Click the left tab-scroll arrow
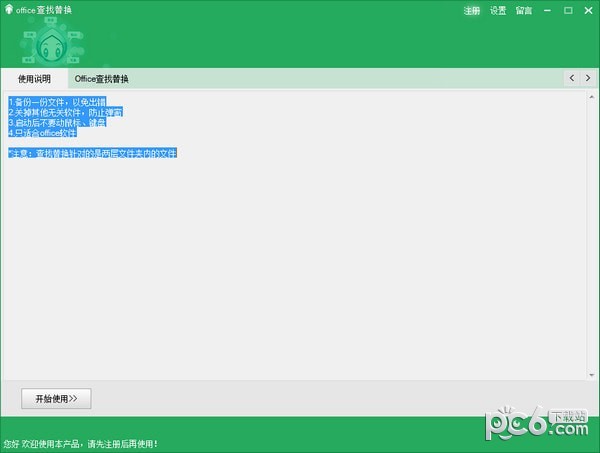The image size is (600, 453). click(572, 78)
